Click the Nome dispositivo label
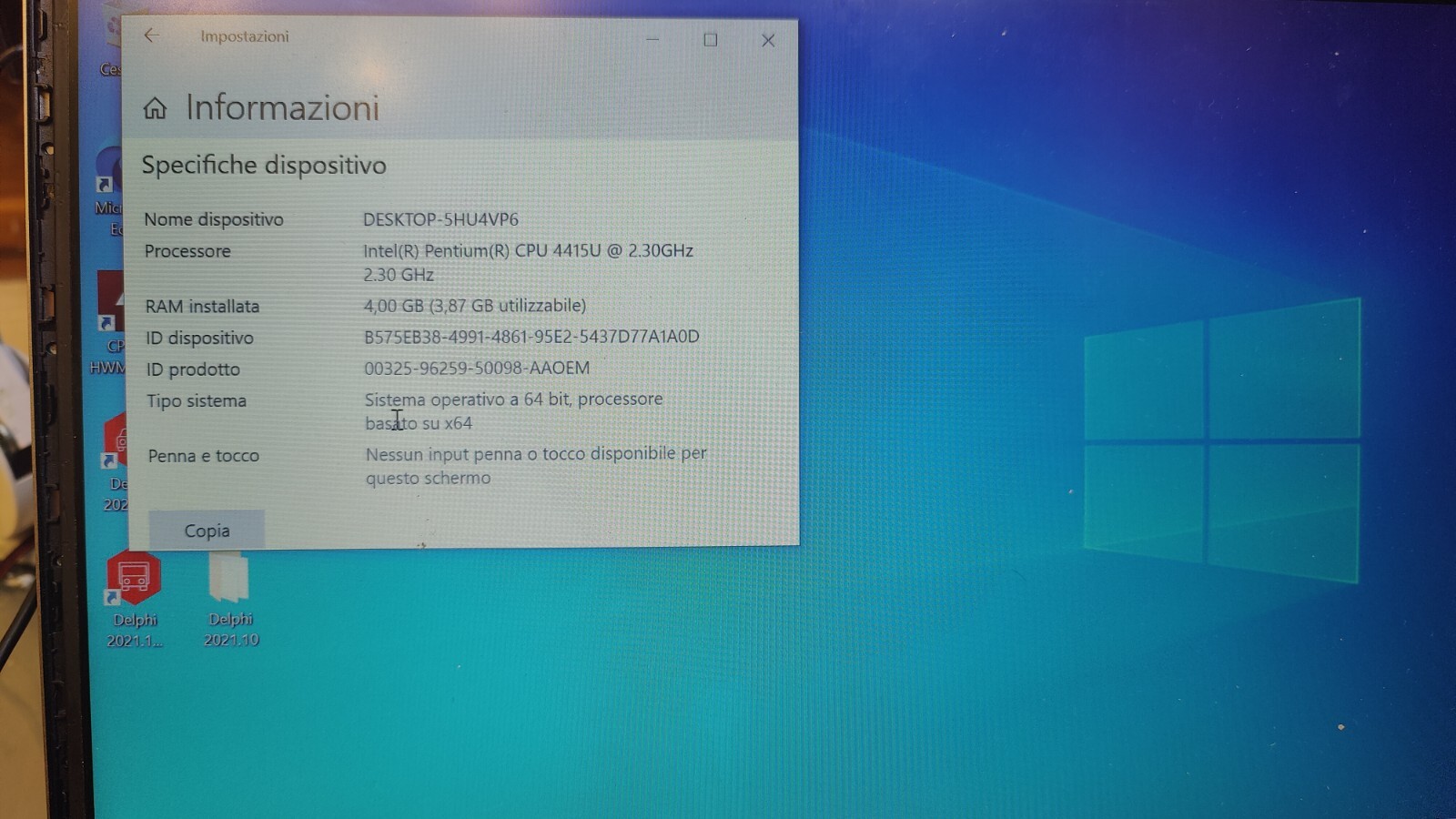Viewport: 1456px width, 819px height. 214,219
